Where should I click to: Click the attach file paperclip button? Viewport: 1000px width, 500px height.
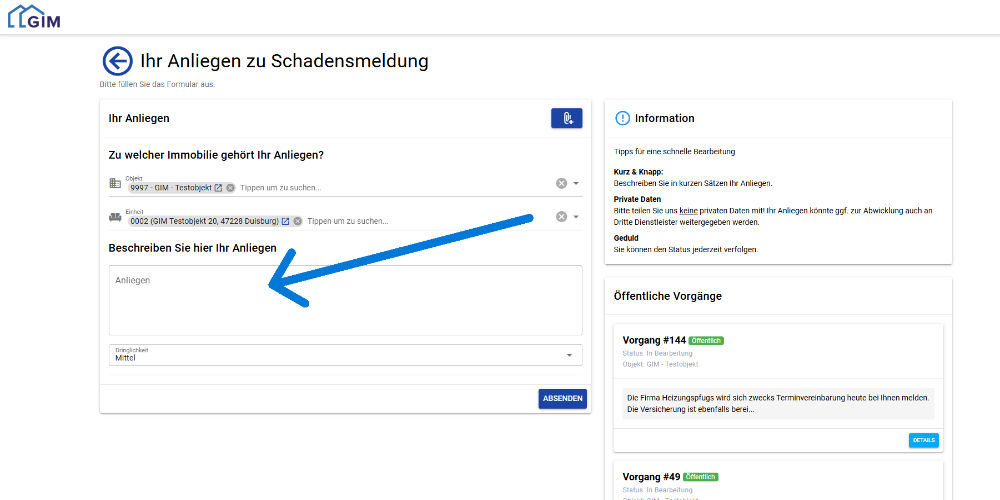click(566, 118)
